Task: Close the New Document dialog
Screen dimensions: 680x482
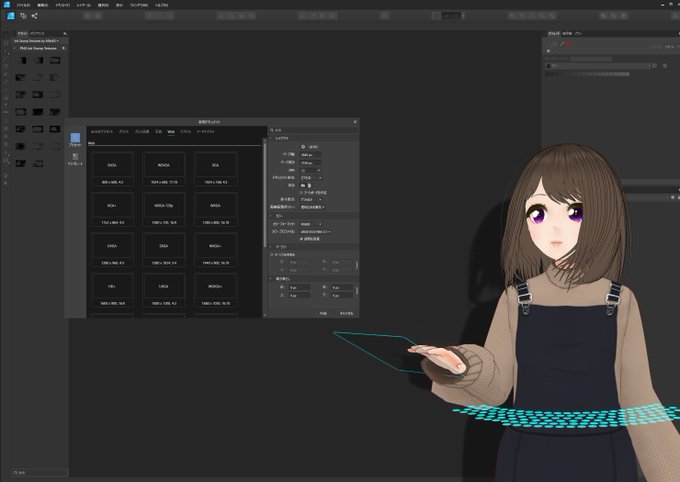Action: pos(355,122)
